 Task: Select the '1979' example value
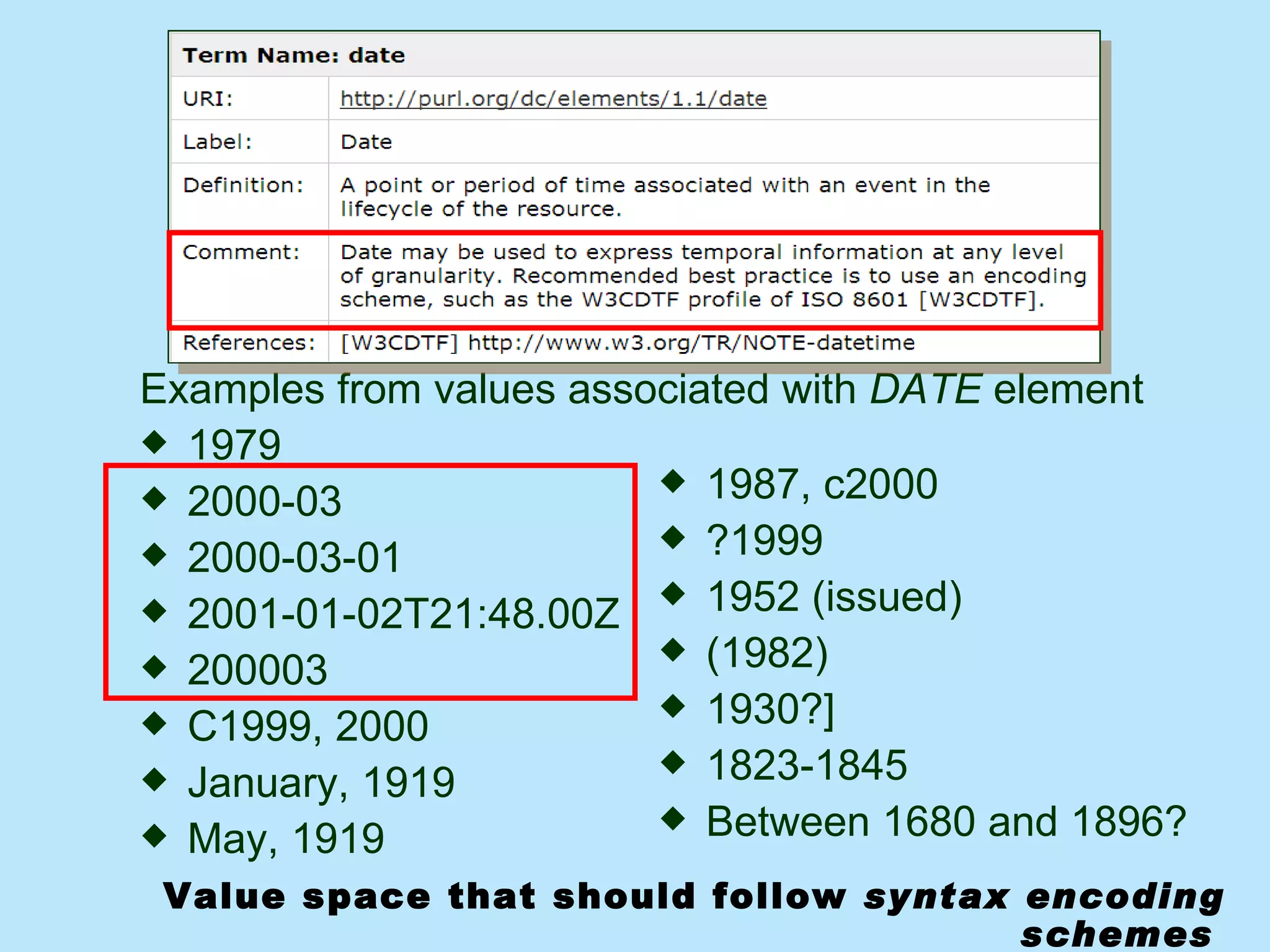point(234,444)
